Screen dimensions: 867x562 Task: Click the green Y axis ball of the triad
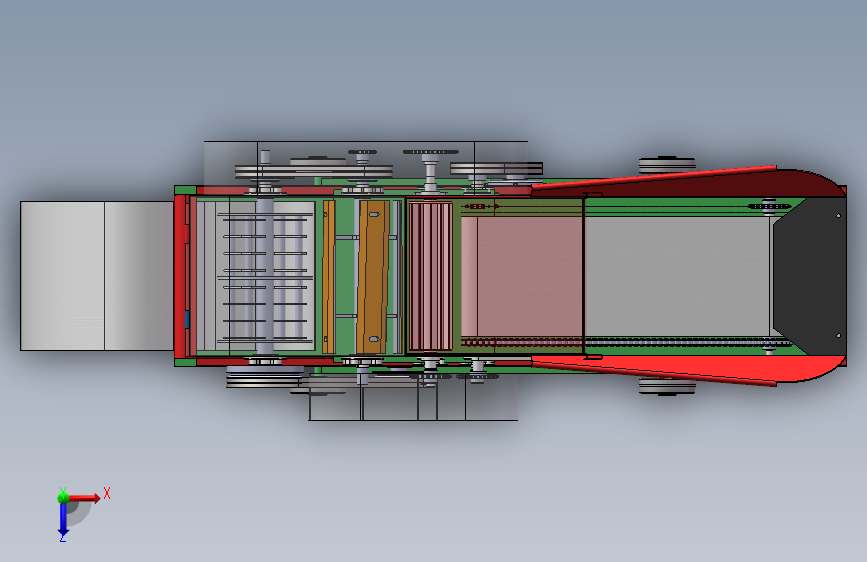pyautogui.click(x=63, y=498)
